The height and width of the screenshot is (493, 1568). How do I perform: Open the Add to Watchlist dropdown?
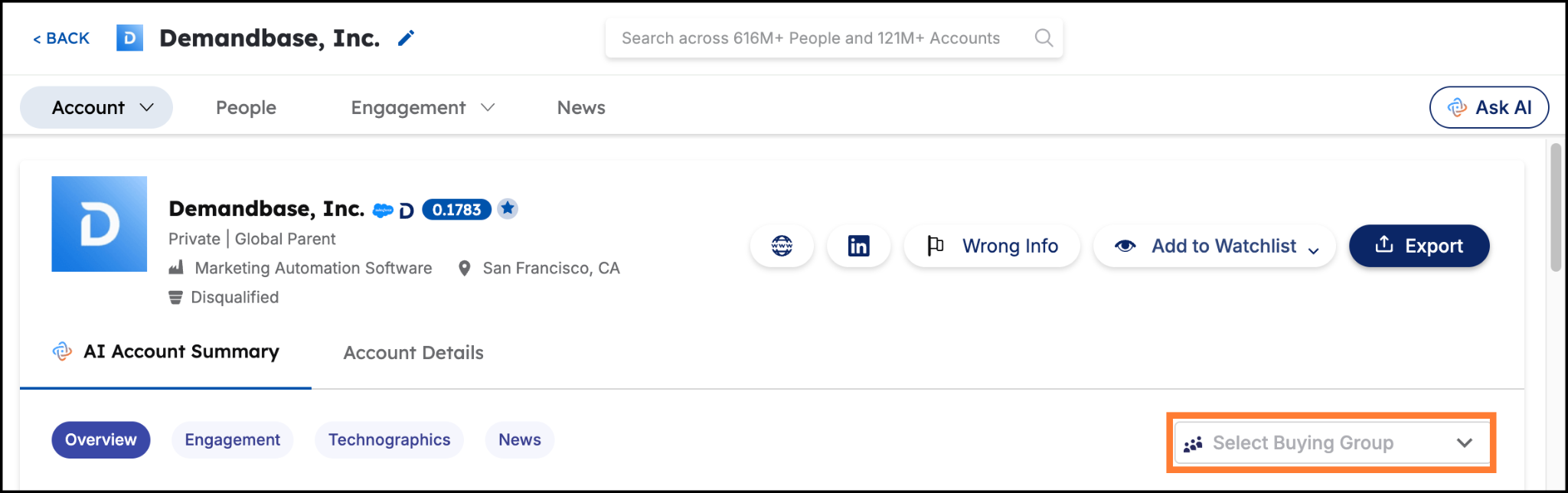(x=1215, y=246)
